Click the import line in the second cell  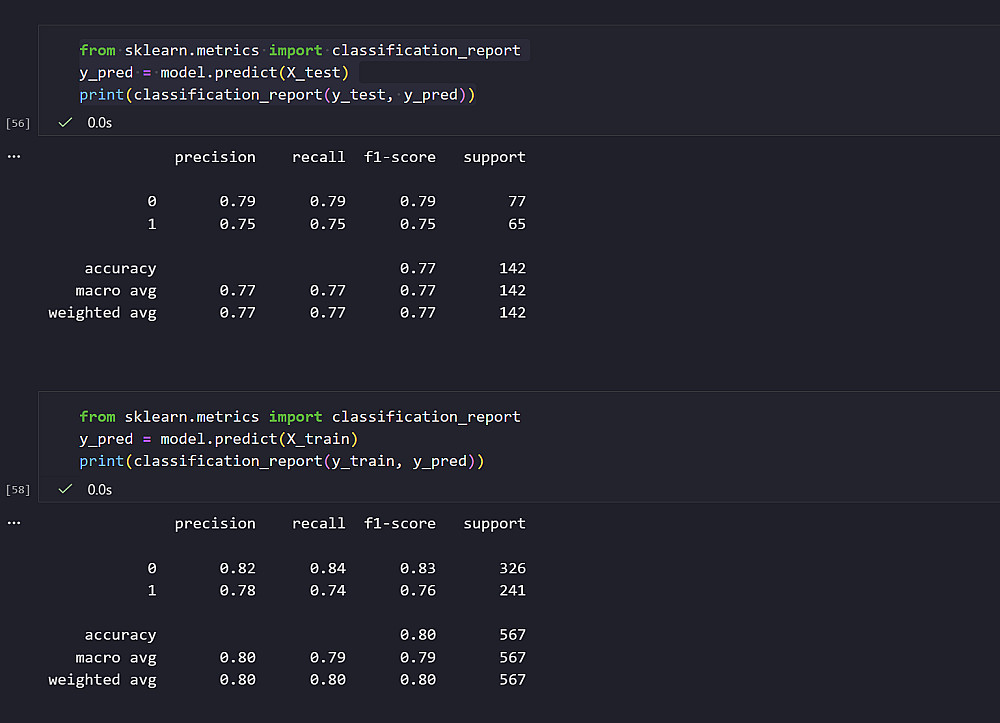coord(300,417)
